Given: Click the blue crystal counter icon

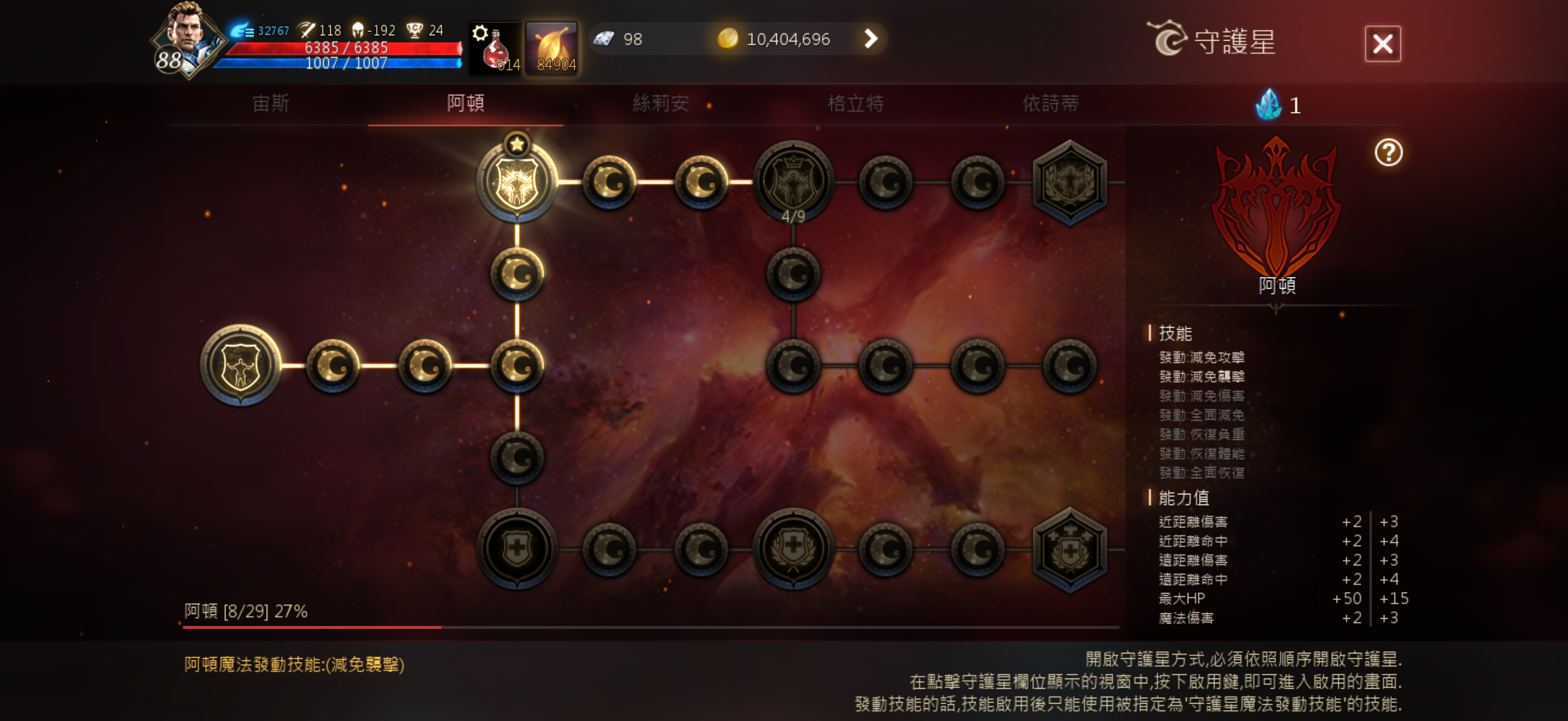Looking at the screenshot, I should [x=1268, y=105].
